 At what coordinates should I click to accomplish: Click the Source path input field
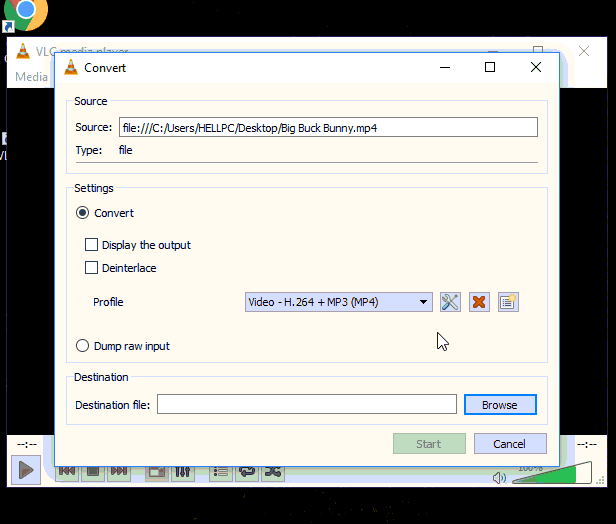point(328,127)
